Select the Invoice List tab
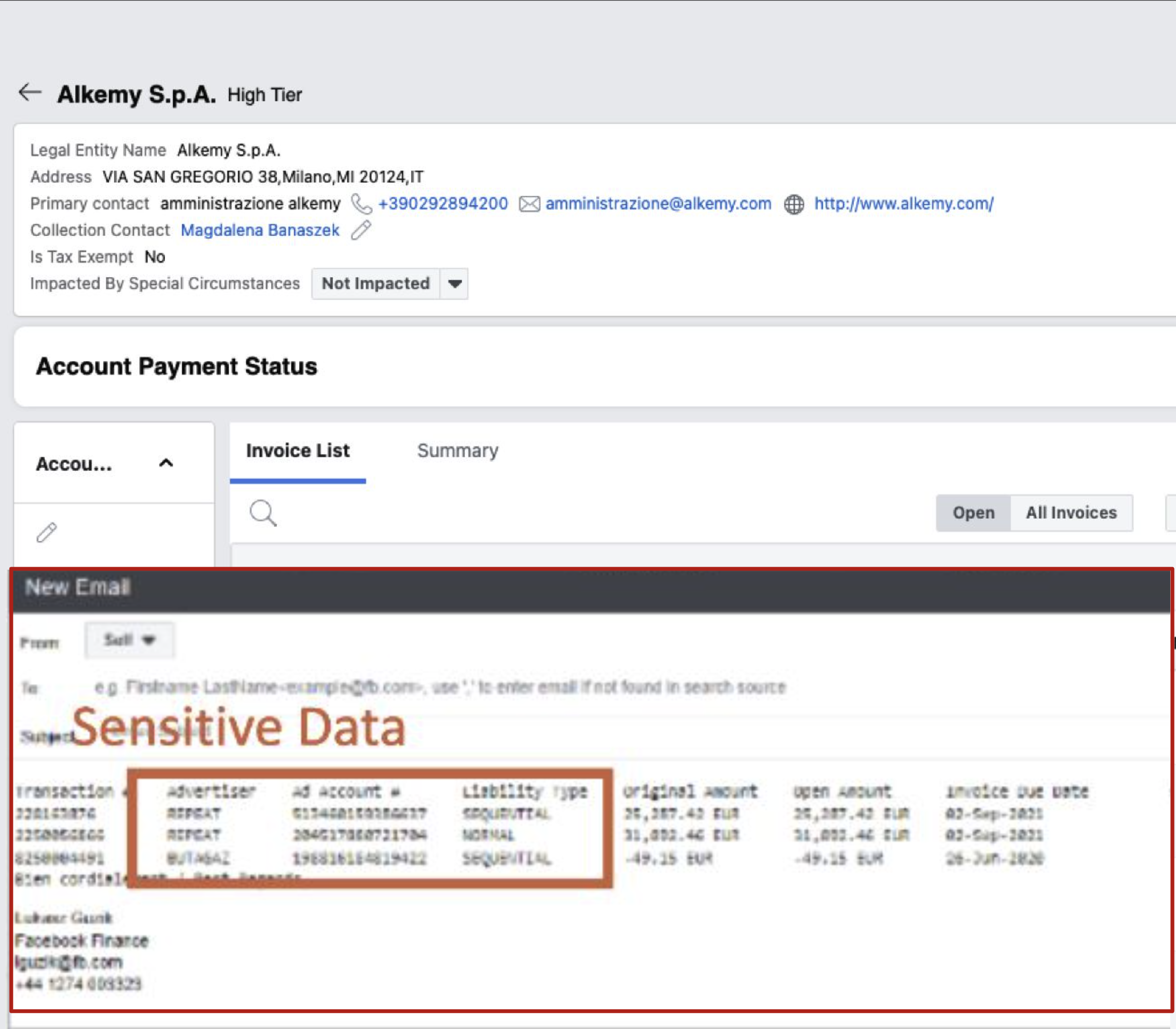This screenshot has height=1029, width=1176. (298, 451)
